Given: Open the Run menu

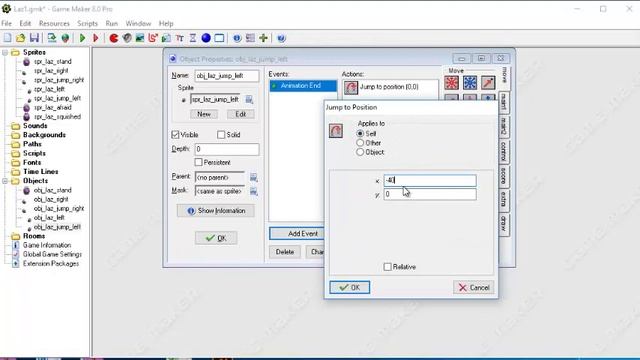Looking at the screenshot, I should (x=111, y=23).
